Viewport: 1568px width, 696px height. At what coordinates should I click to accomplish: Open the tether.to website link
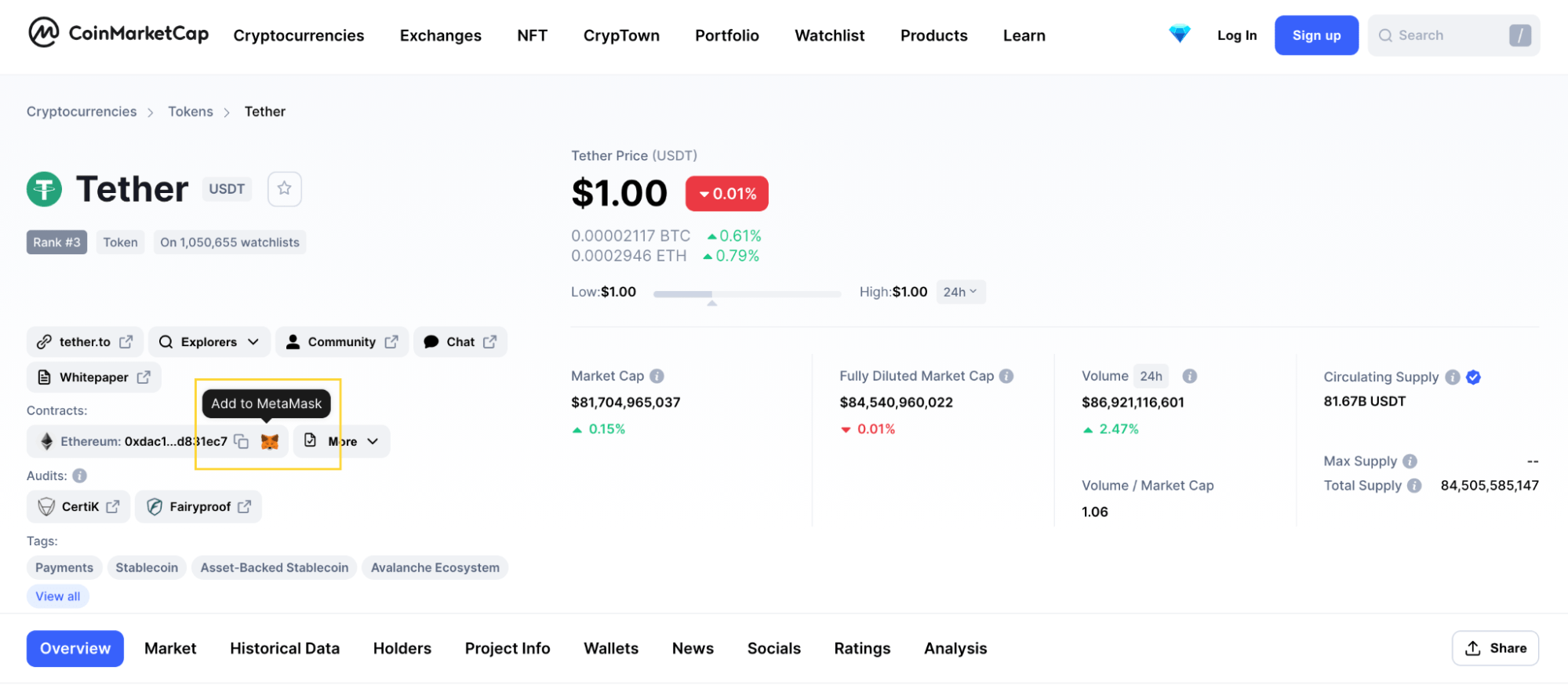85,342
